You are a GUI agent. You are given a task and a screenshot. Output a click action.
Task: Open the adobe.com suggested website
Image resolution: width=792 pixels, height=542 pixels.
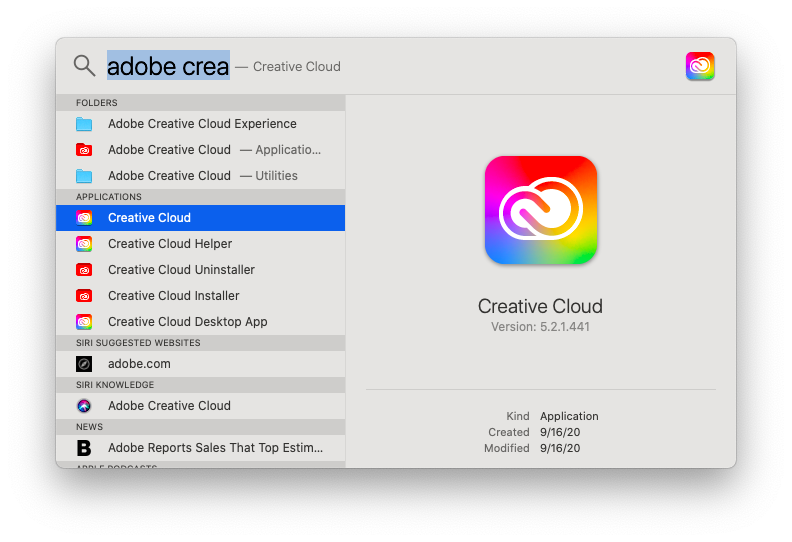pyautogui.click(x=139, y=364)
